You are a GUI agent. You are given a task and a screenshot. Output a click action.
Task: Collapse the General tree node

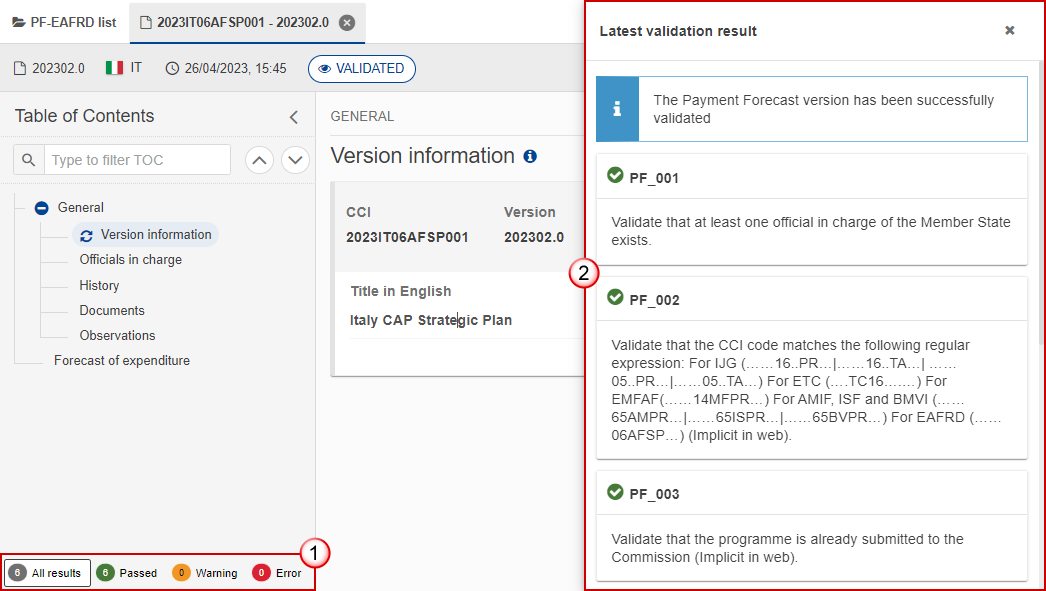(x=41, y=208)
